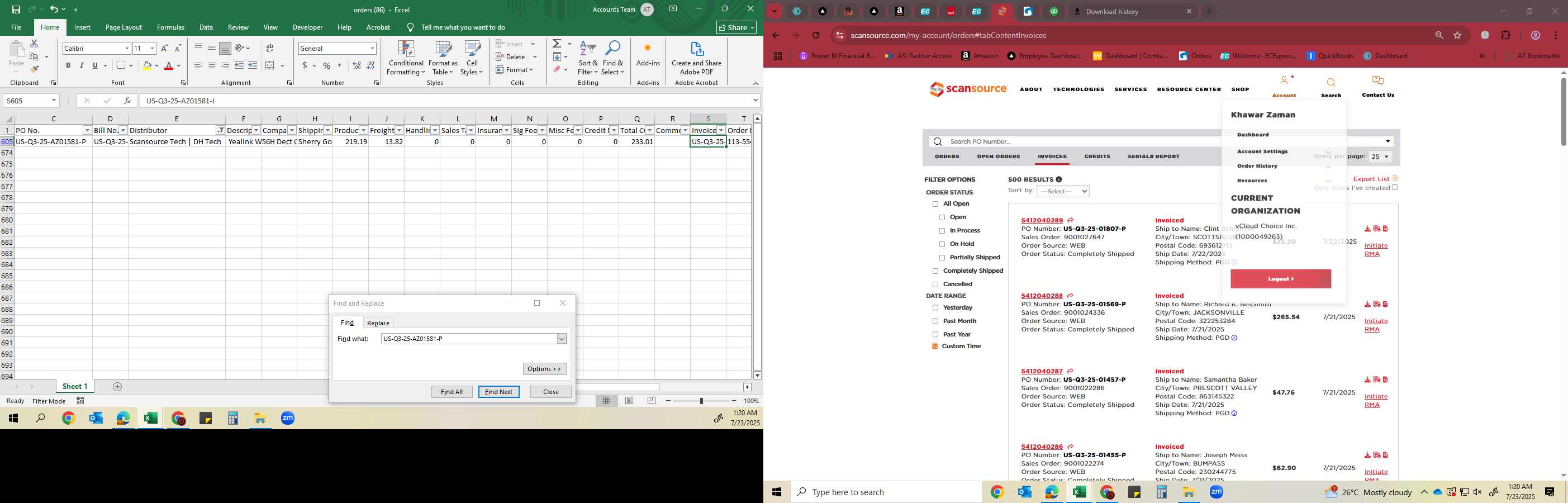Click Options >> button in Find dialog
This screenshot has width=1568, height=503.
[x=544, y=369]
